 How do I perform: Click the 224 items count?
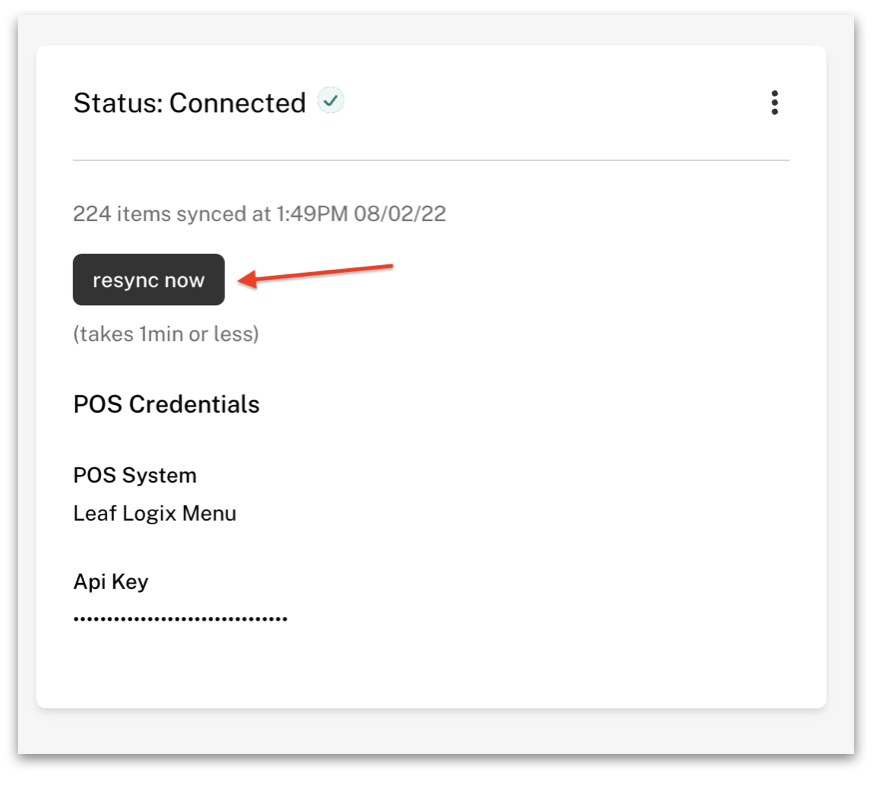coord(122,213)
